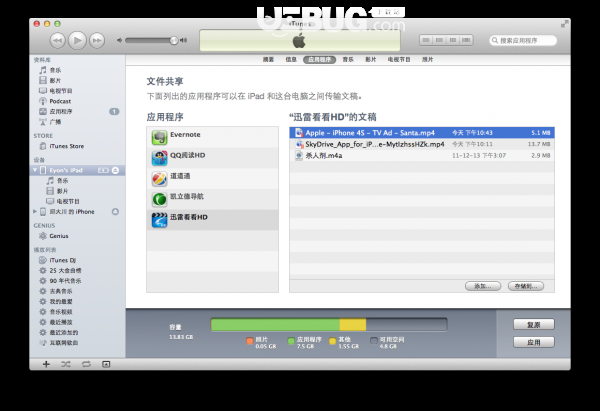Image resolution: width=600 pixels, height=411 pixels.
Task: Adjust the volume slider knob
Action: (x=174, y=40)
